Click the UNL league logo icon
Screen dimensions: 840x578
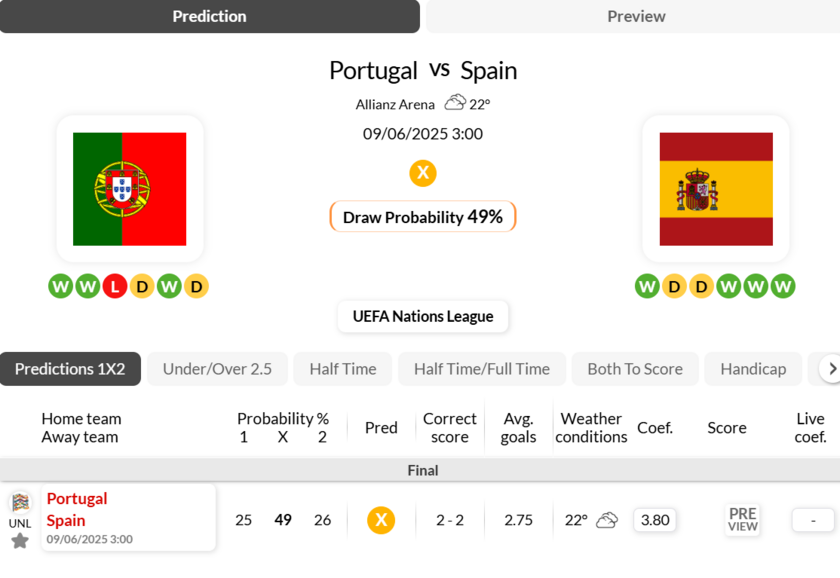[x=20, y=503]
